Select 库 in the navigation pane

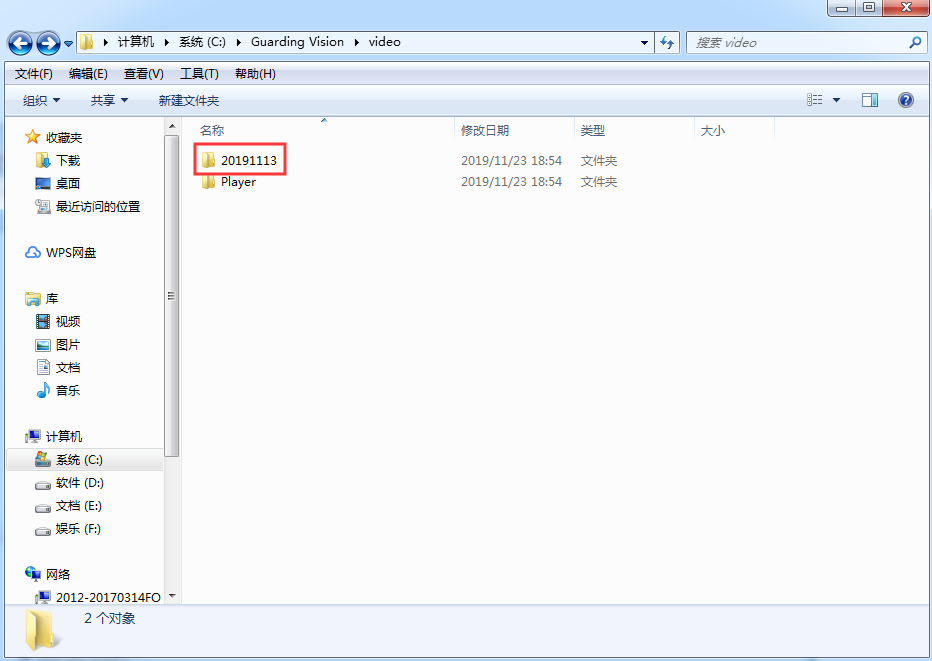click(52, 298)
